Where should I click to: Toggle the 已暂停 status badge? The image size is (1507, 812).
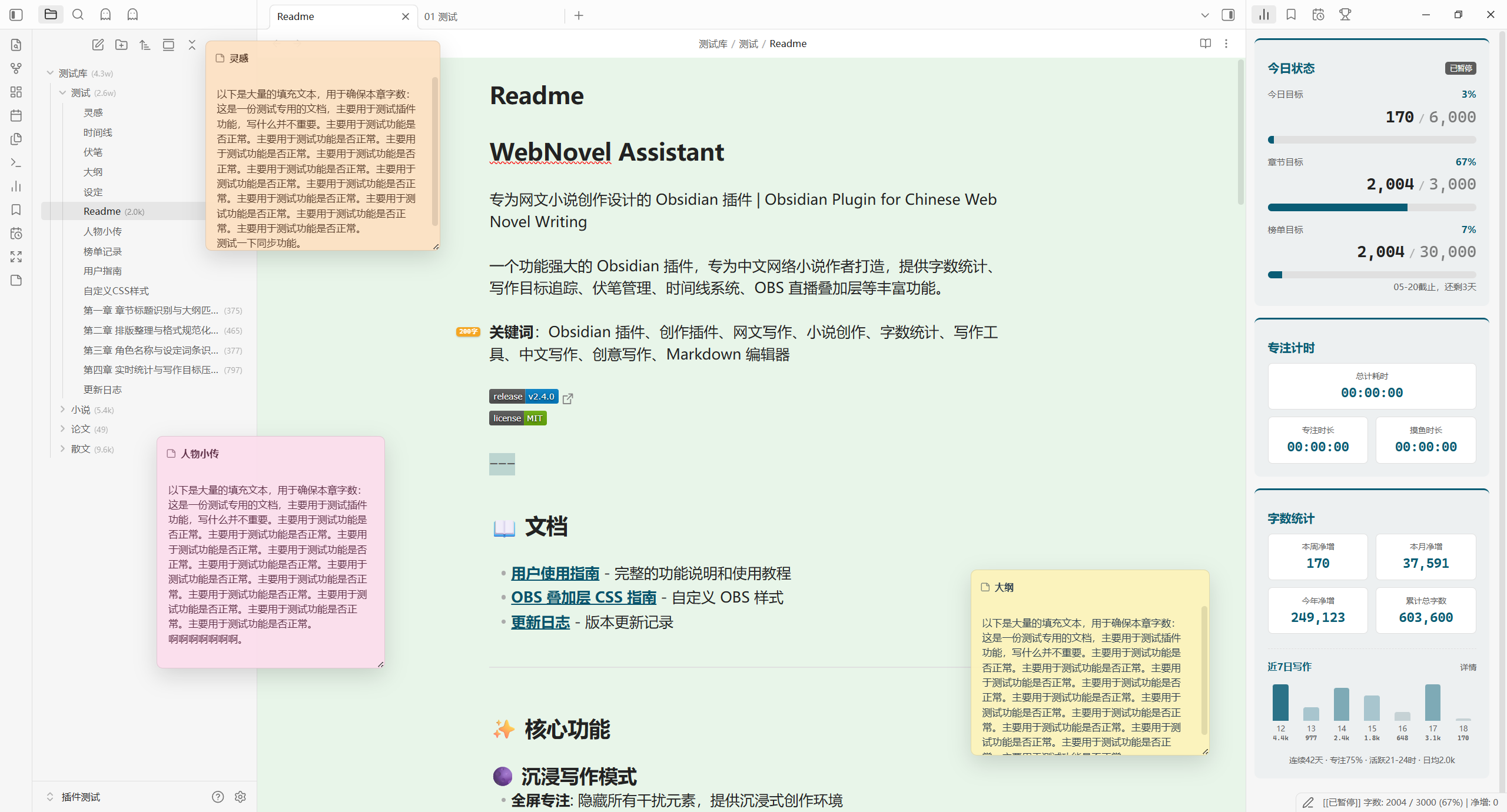tap(1460, 68)
